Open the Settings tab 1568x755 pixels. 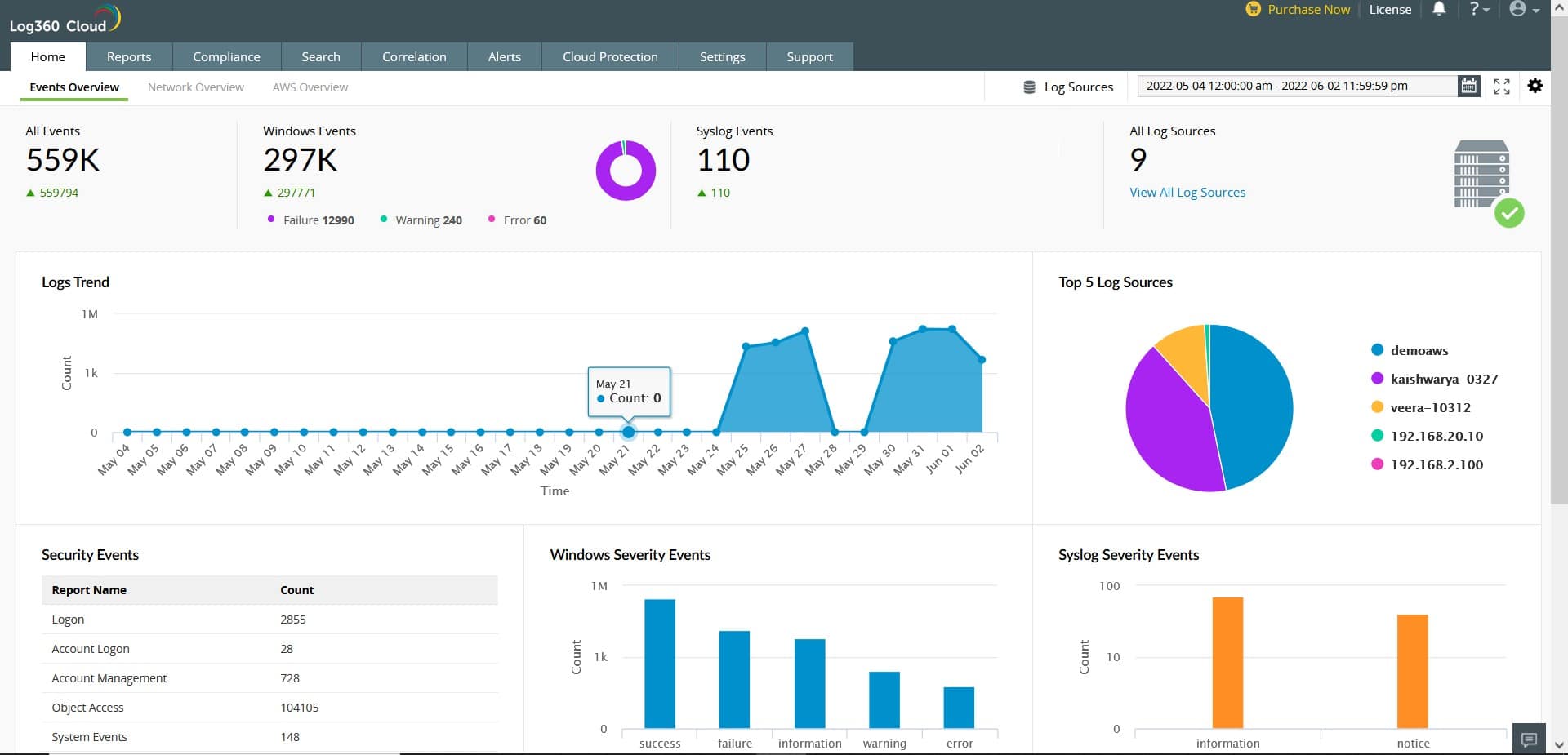tap(722, 56)
